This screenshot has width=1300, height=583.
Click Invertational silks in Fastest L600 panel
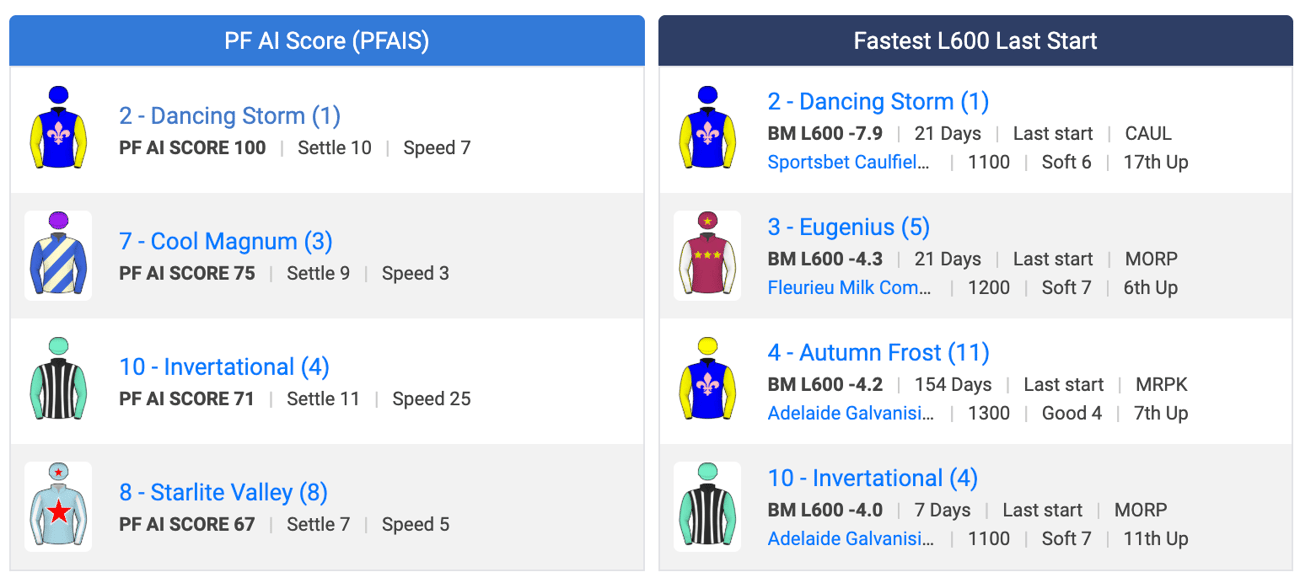tap(707, 506)
